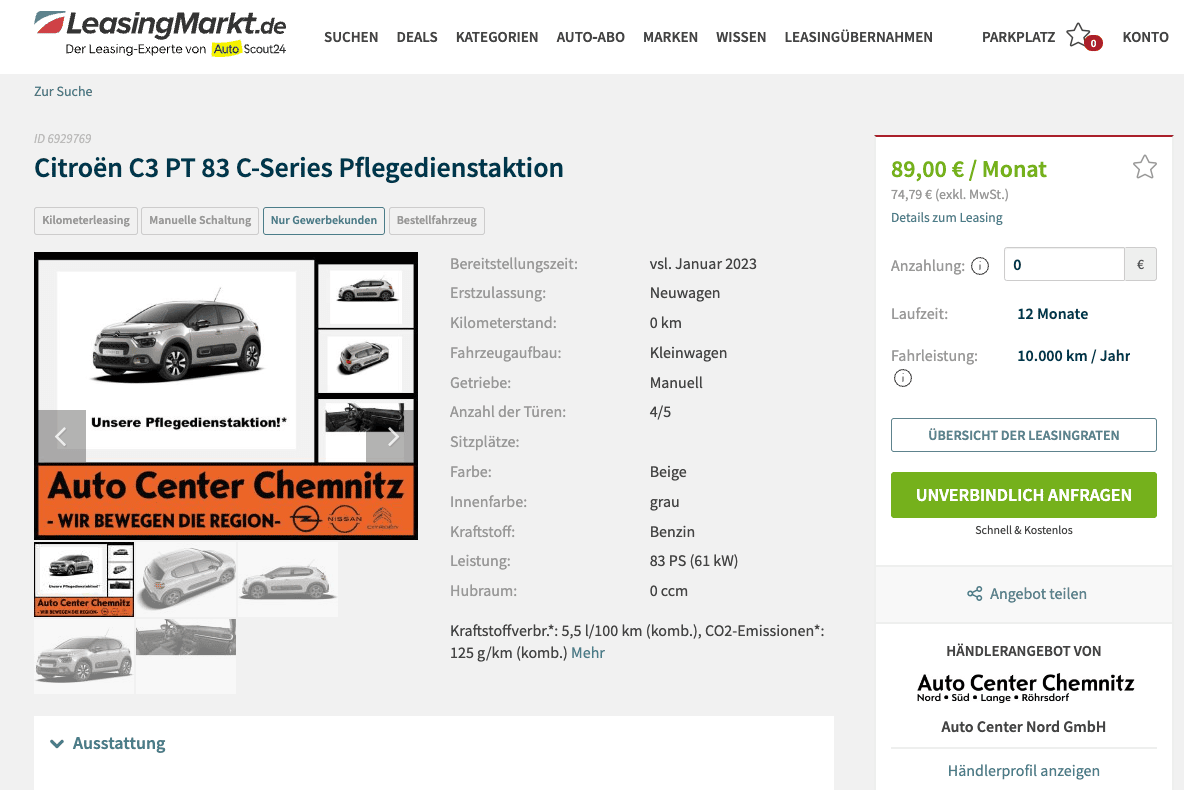
Task: Click UNVERBINDLICH ANFRAGEN button
Action: [x=1023, y=495]
